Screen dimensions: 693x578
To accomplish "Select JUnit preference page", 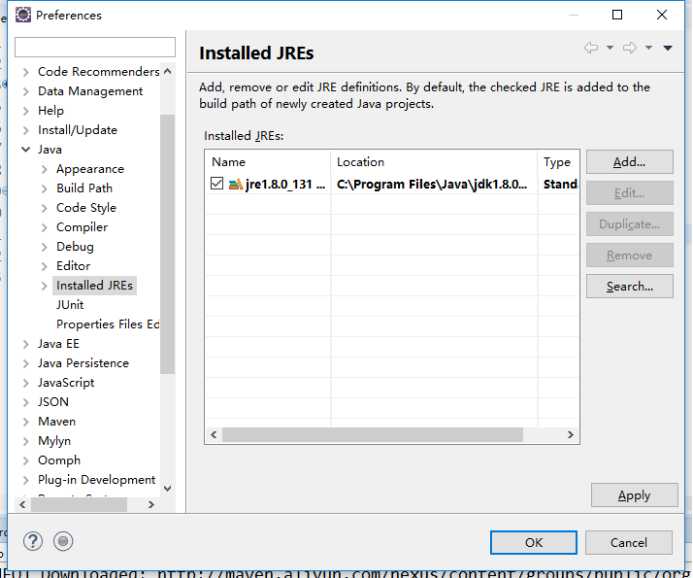I will click(x=70, y=305).
